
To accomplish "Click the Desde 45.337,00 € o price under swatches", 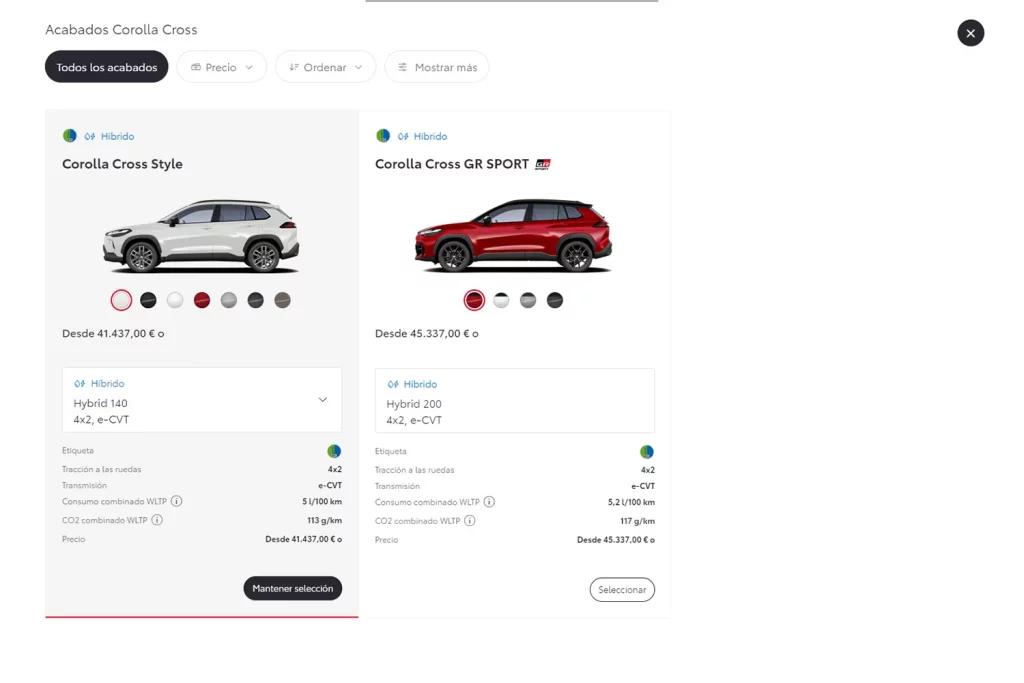I will pos(426,334).
